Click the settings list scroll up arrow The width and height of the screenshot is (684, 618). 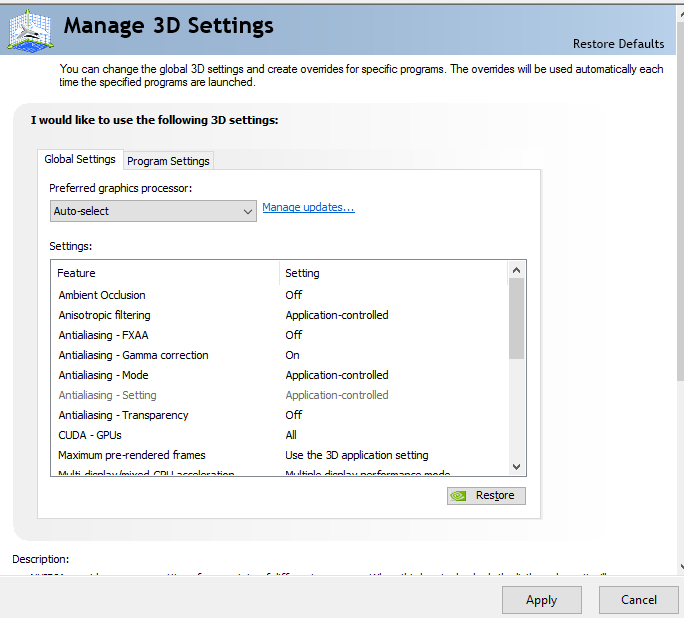click(516, 270)
